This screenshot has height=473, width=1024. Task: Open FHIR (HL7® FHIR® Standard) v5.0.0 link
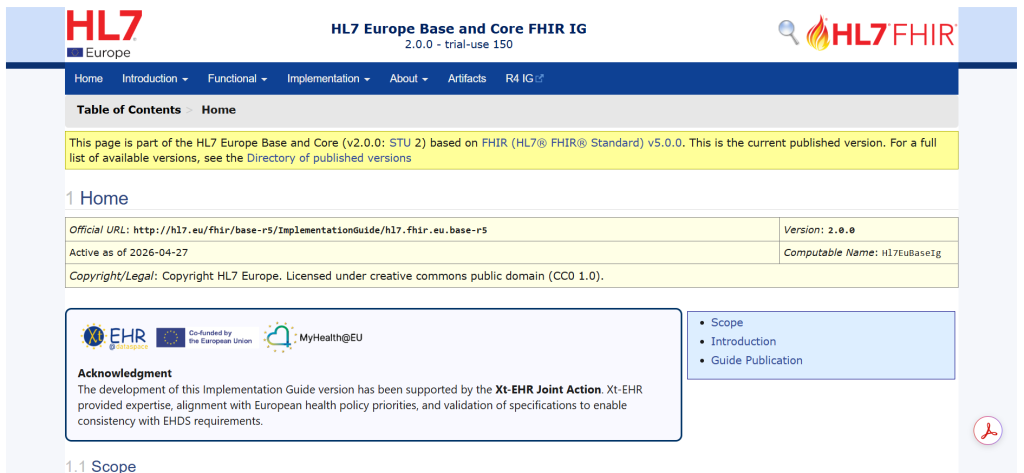583,142
